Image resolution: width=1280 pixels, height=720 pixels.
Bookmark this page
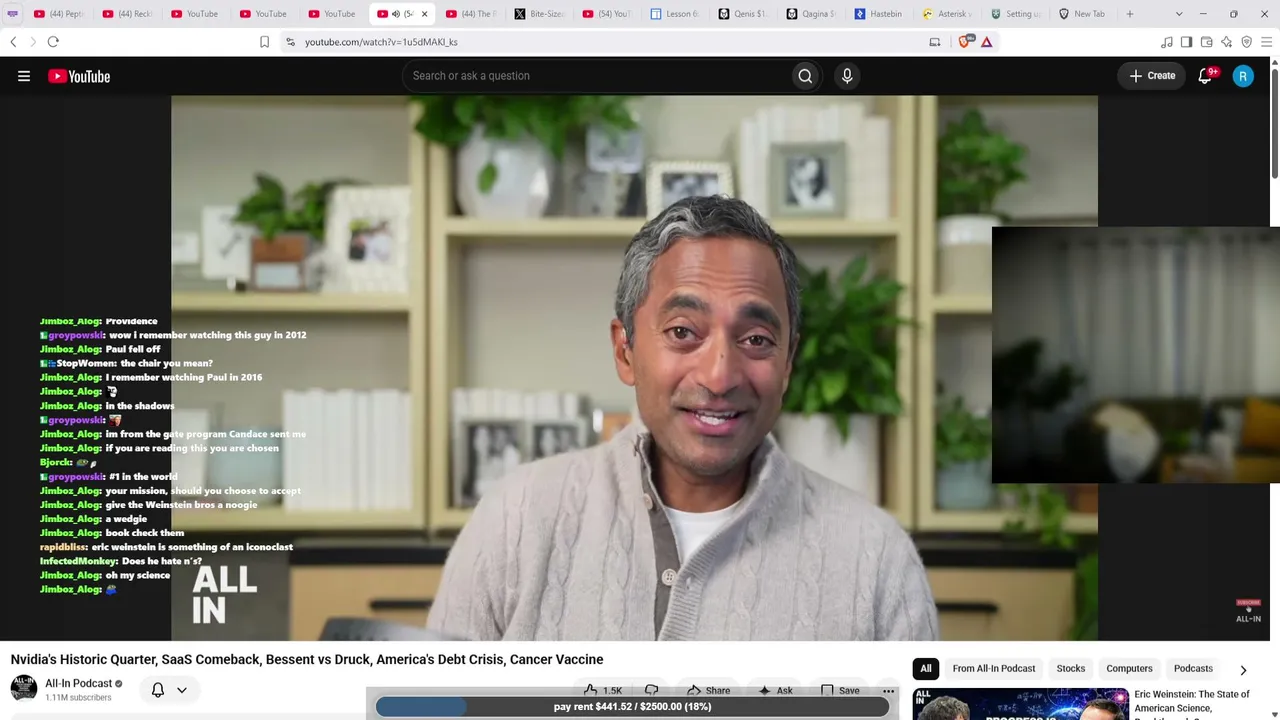coord(265,42)
